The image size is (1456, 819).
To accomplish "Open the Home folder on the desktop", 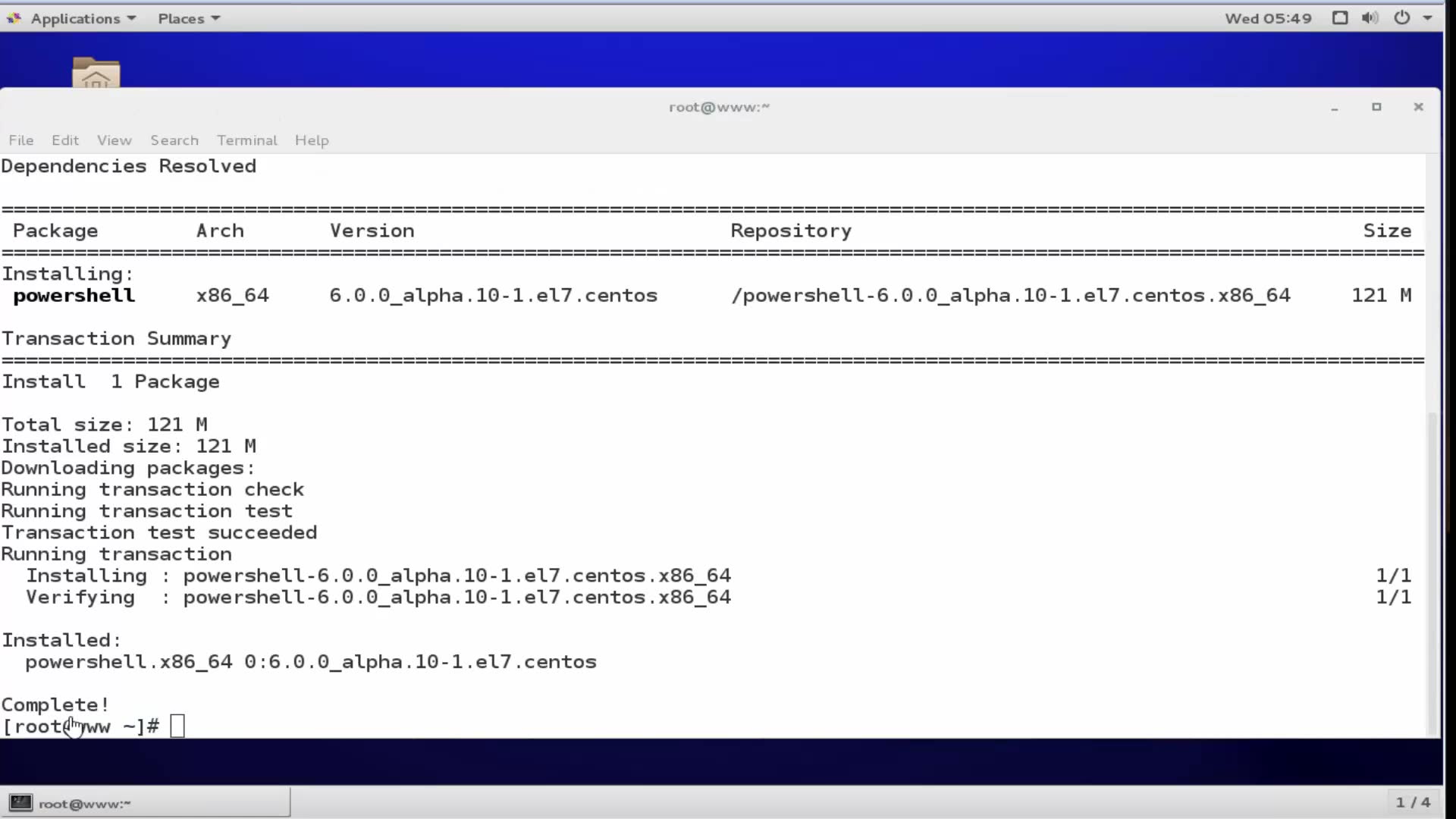I will pyautogui.click(x=96, y=76).
